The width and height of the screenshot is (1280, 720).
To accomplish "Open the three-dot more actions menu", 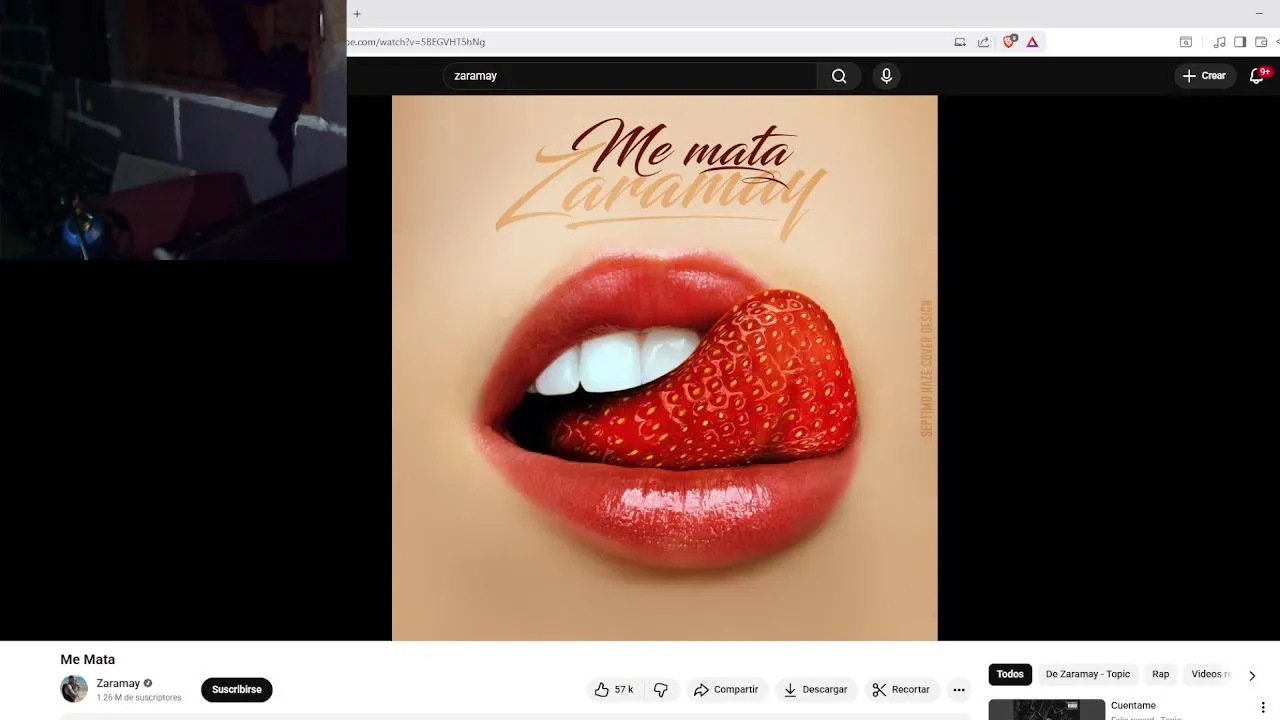I will coord(959,690).
